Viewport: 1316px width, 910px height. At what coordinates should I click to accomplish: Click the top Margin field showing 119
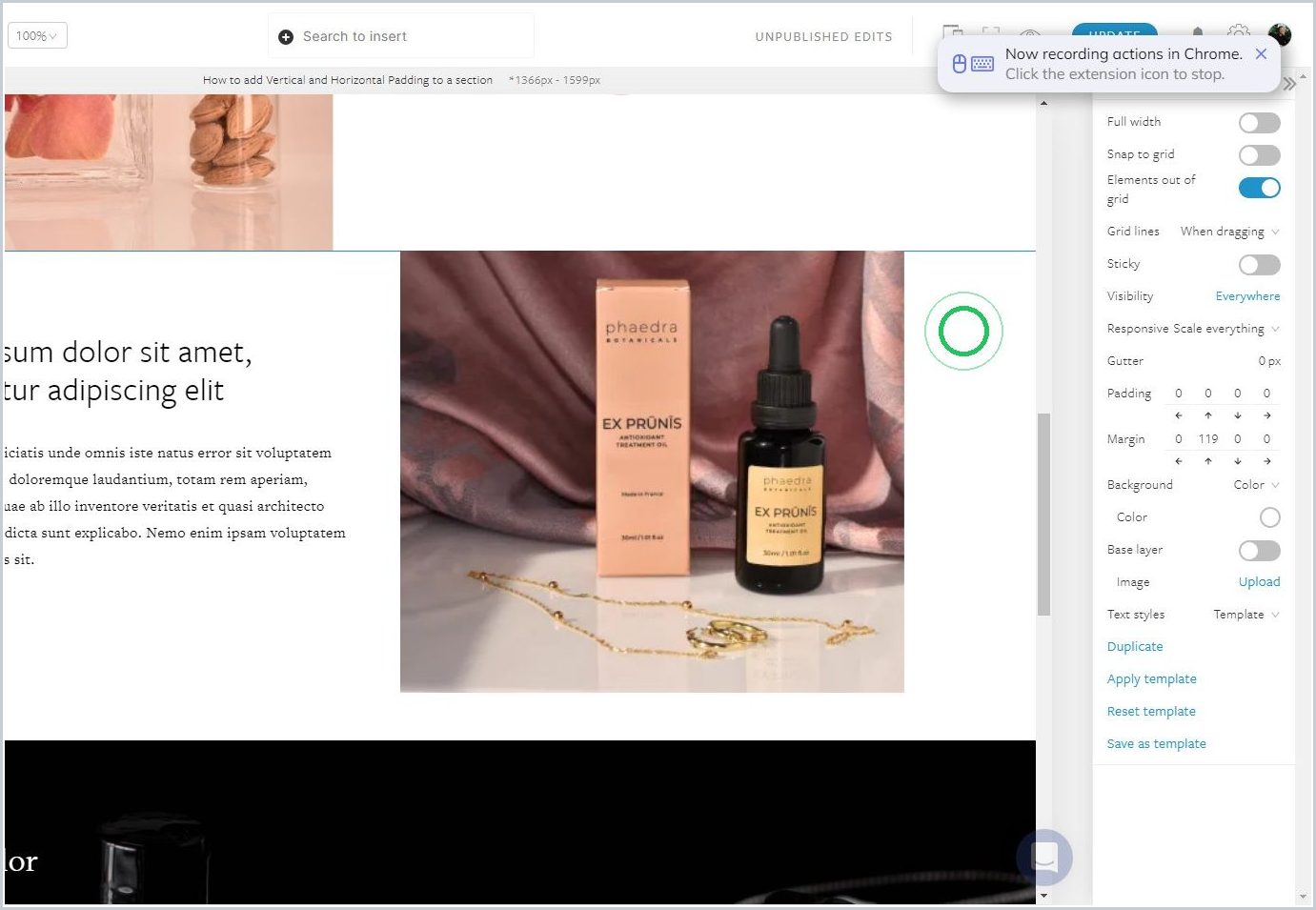point(1208,439)
